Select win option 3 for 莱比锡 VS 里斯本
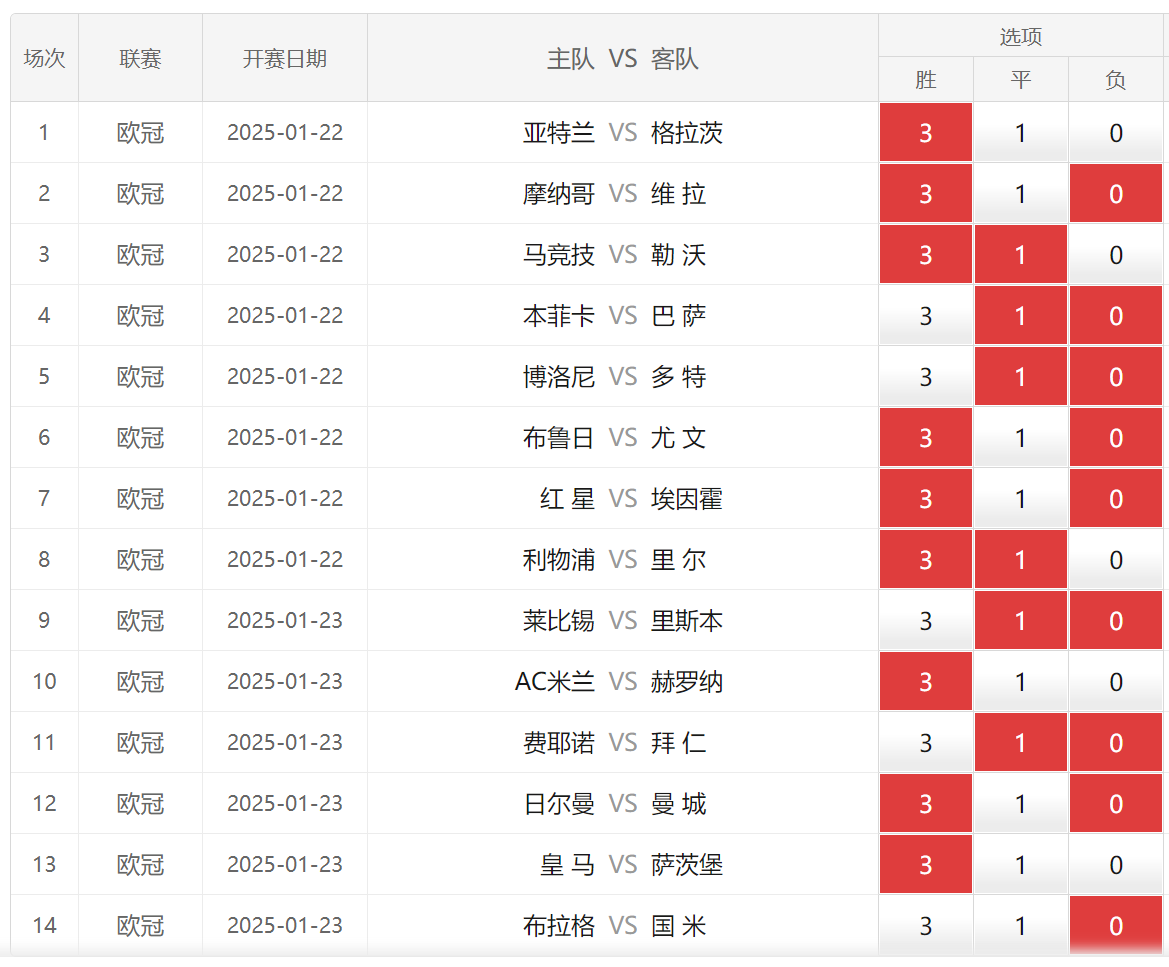 coord(925,621)
